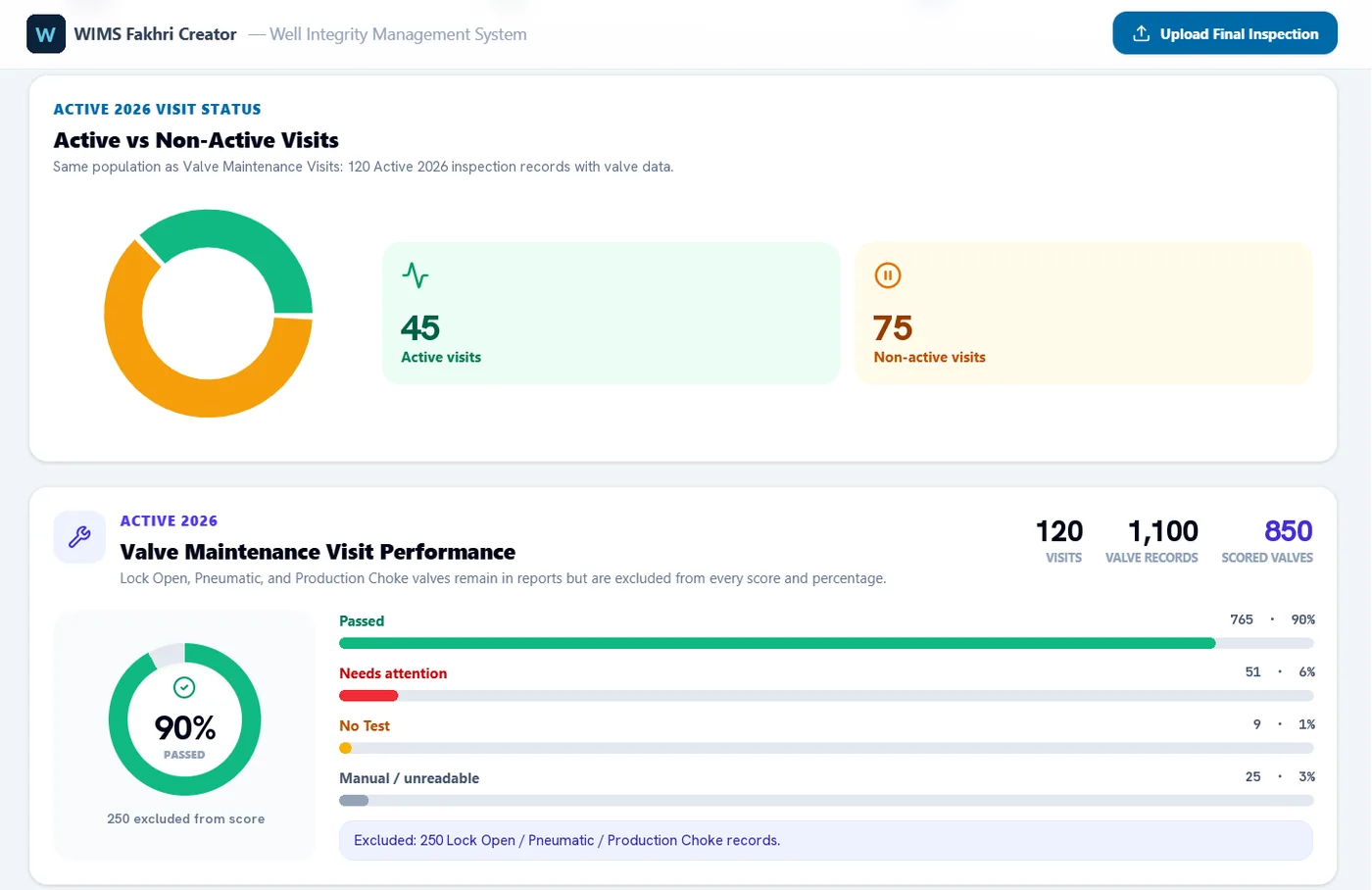The width and height of the screenshot is (1372, 890).
Task: Click the 'WIMS Fakhri Creator' title text
Action: pyautogui.click(x=155, y=34)
